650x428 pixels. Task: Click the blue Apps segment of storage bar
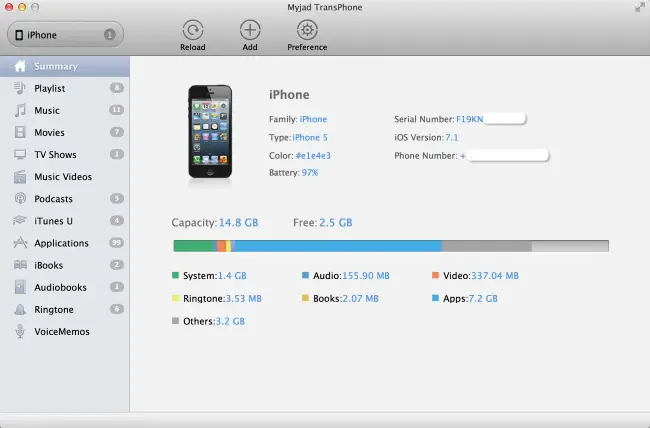coord(338,246)
